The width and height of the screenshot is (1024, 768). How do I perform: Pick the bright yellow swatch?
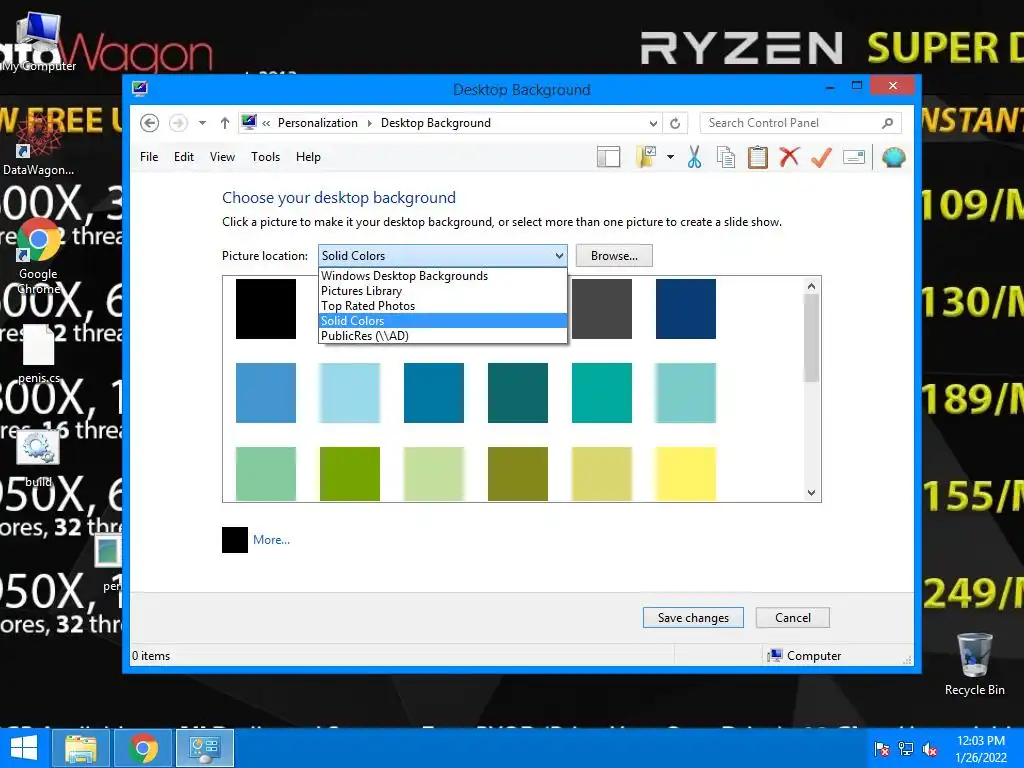pos(686,474)
